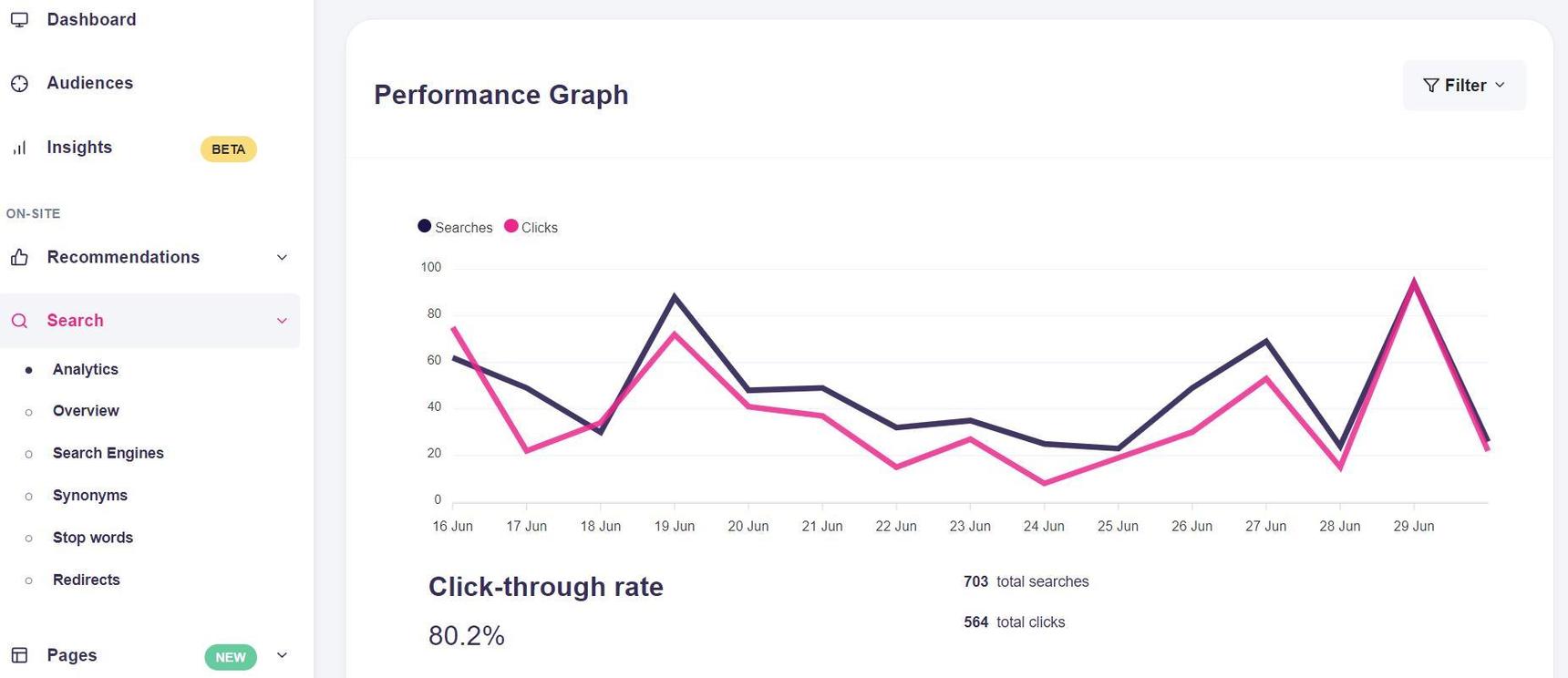Go to the Synonyms submenu item
1568x678 pixels.
click(90, 496)
